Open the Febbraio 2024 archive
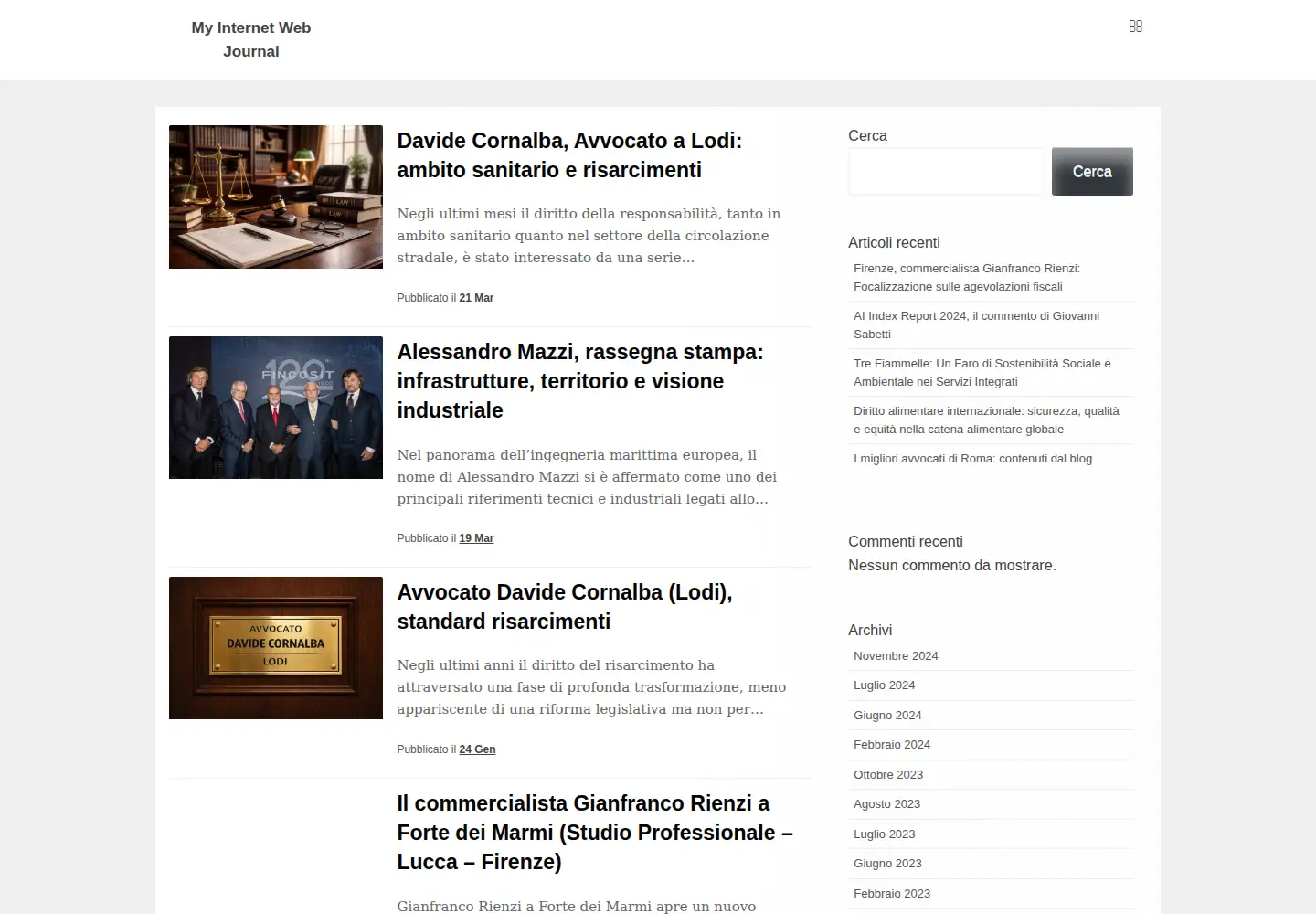Image resolution: width=1316 pixels, height=914 pixels. (x=892, y=745)
